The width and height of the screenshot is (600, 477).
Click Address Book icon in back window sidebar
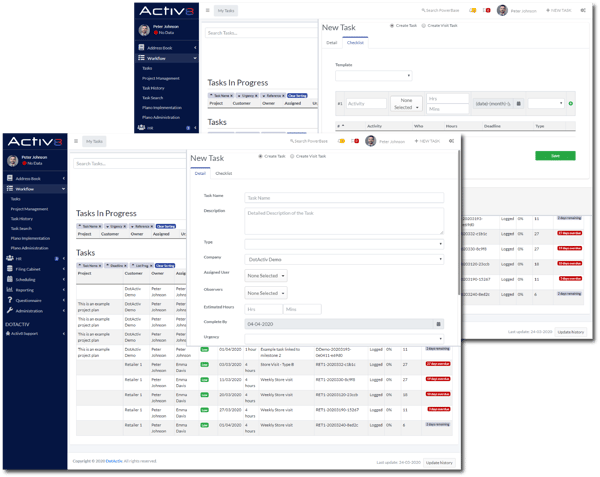click(x=141, y=47)
